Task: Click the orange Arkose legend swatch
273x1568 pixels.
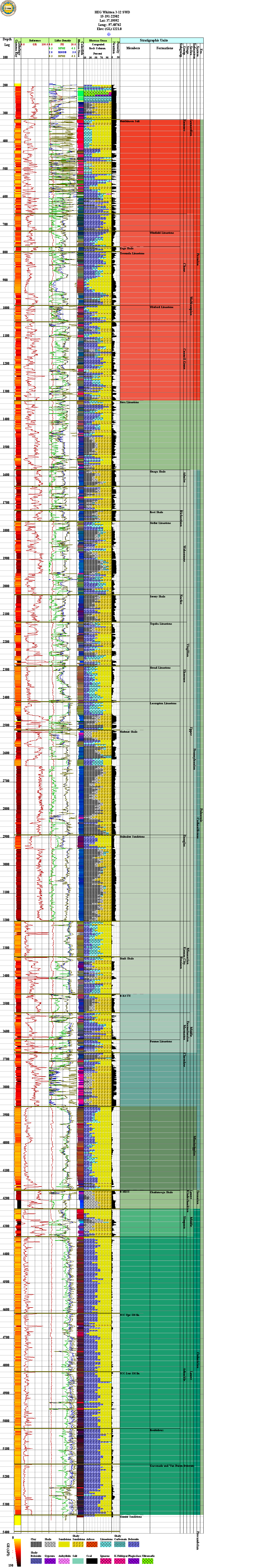Action: click(92, 1544)
